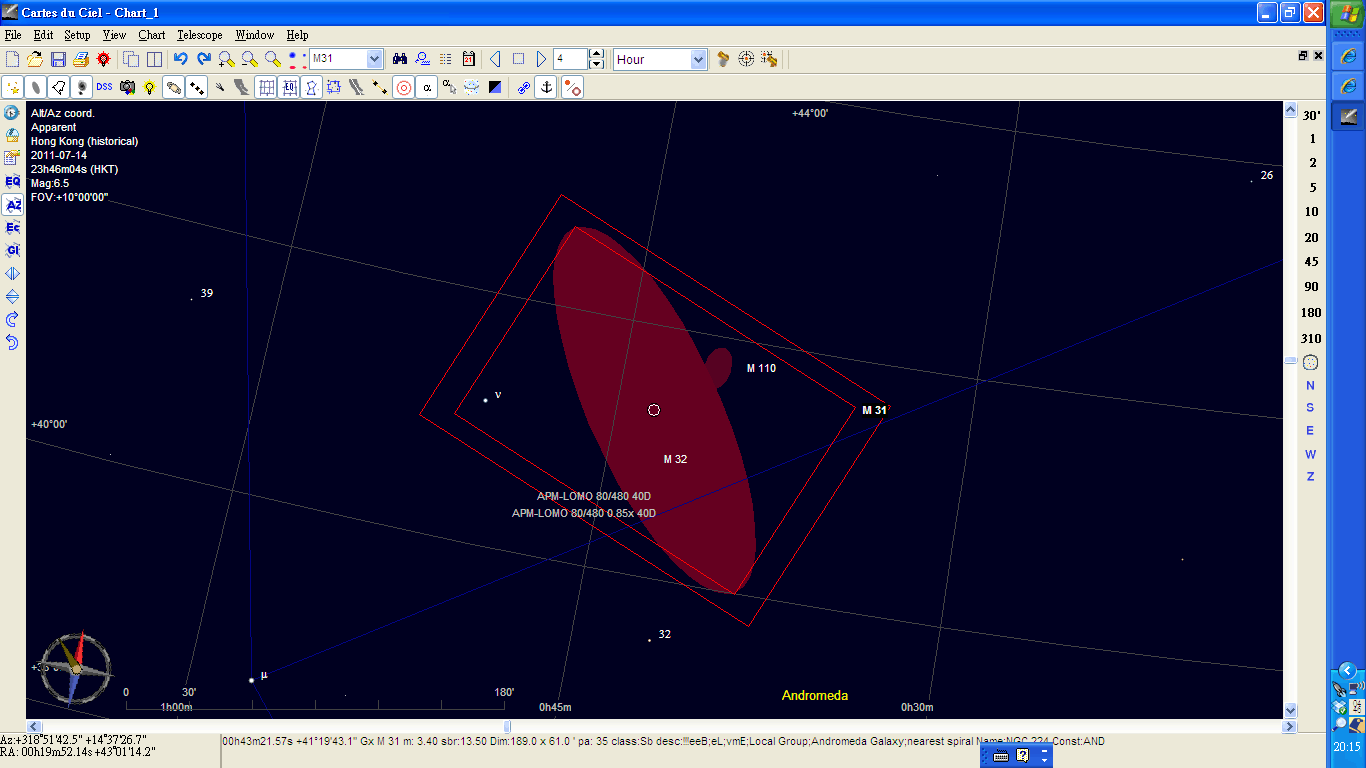1366x768 pixels.
Task: Point the chart toward North using N
Action: click(1310, 386)
